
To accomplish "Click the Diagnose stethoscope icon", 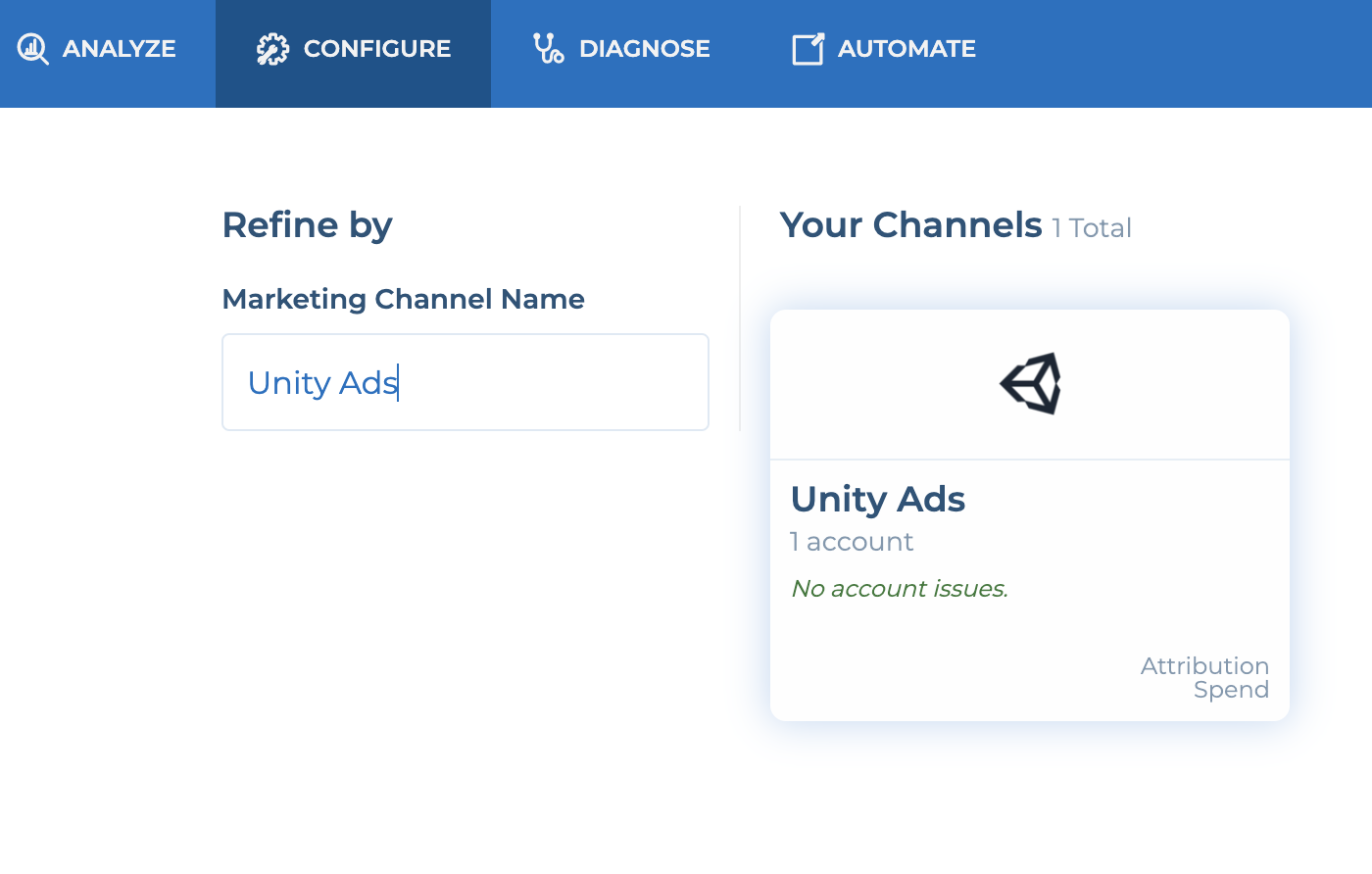I will (548, 48).
